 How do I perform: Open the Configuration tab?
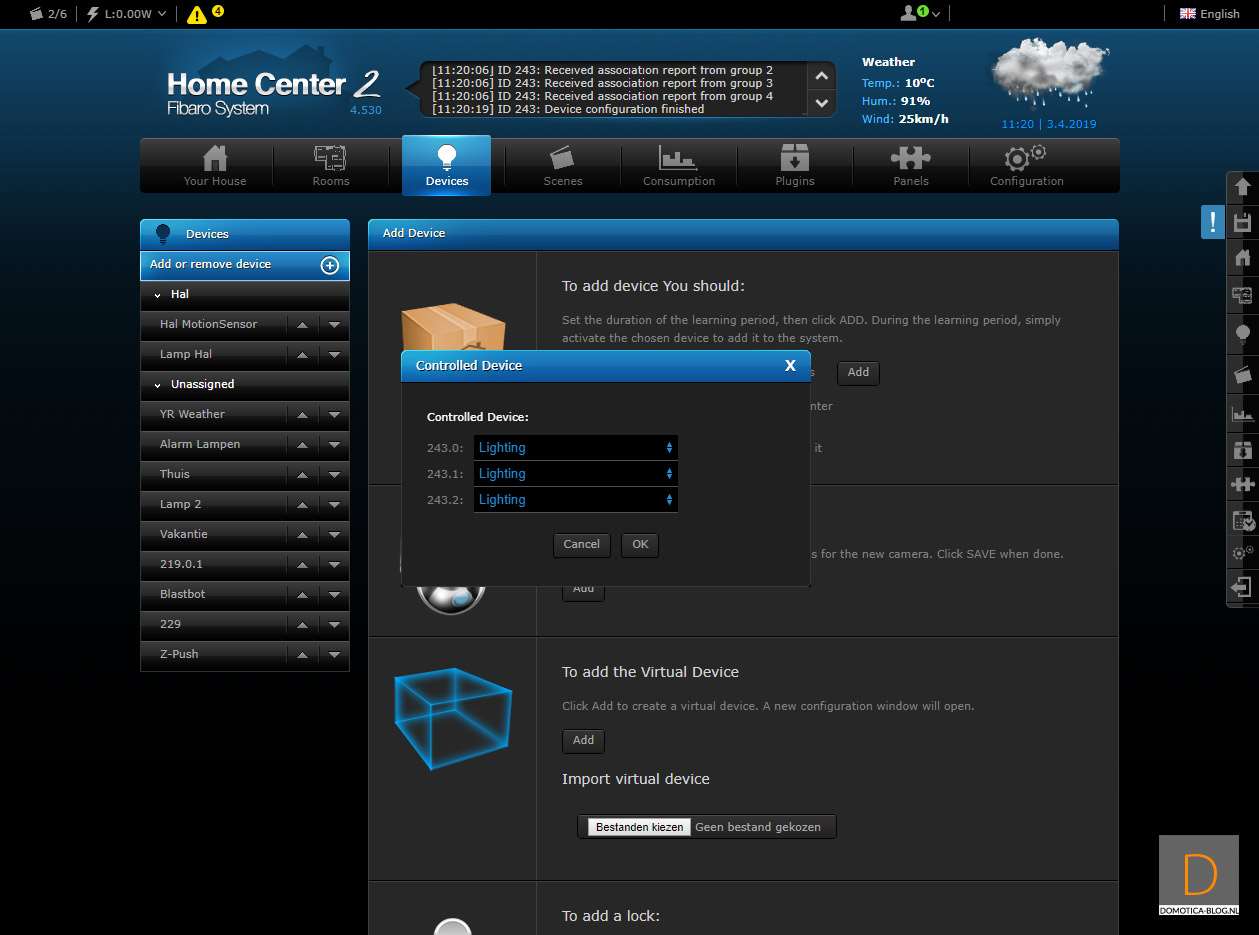pos(1026,166)
